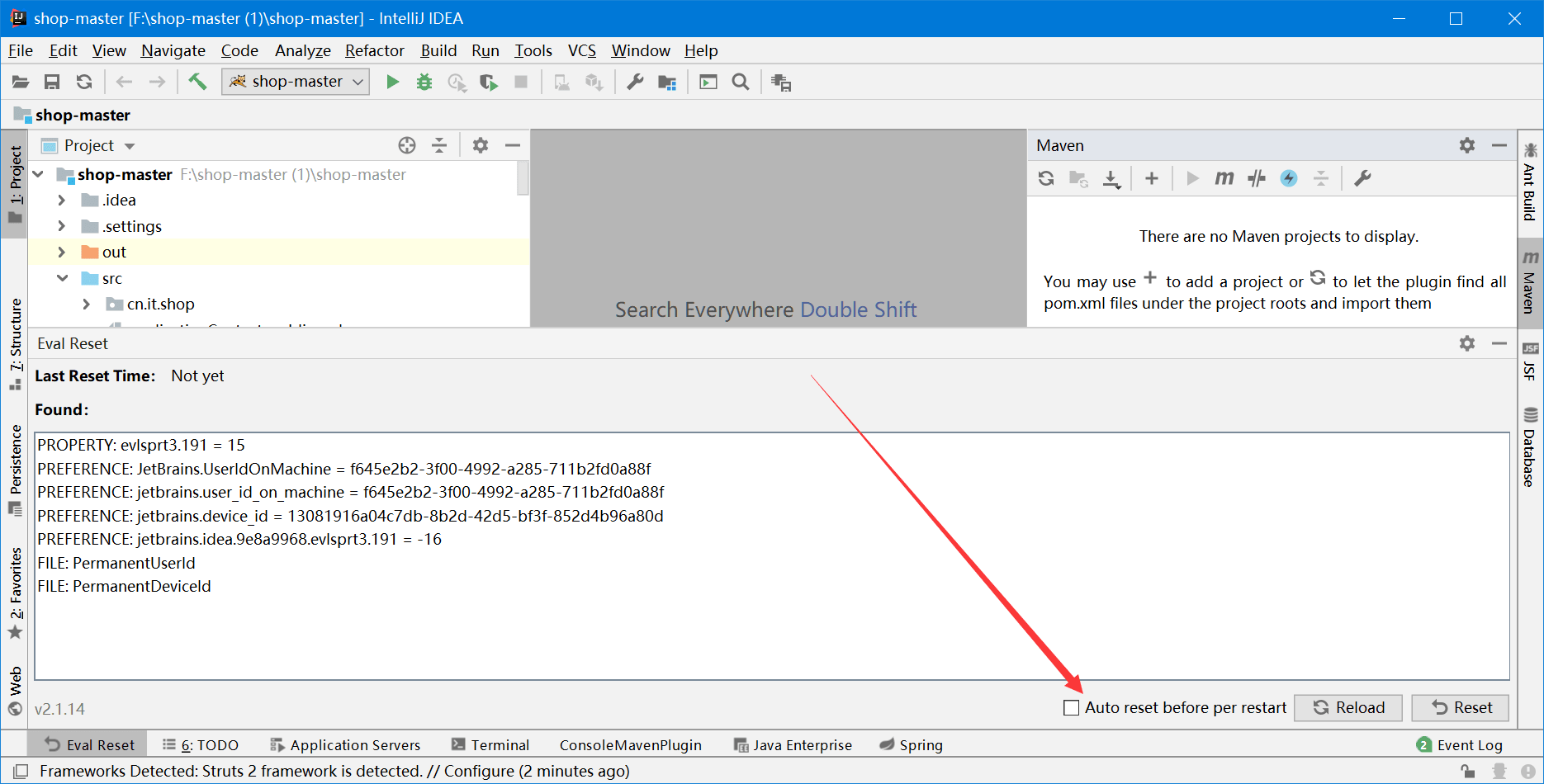Click the Reload button

coord(1348,708)
